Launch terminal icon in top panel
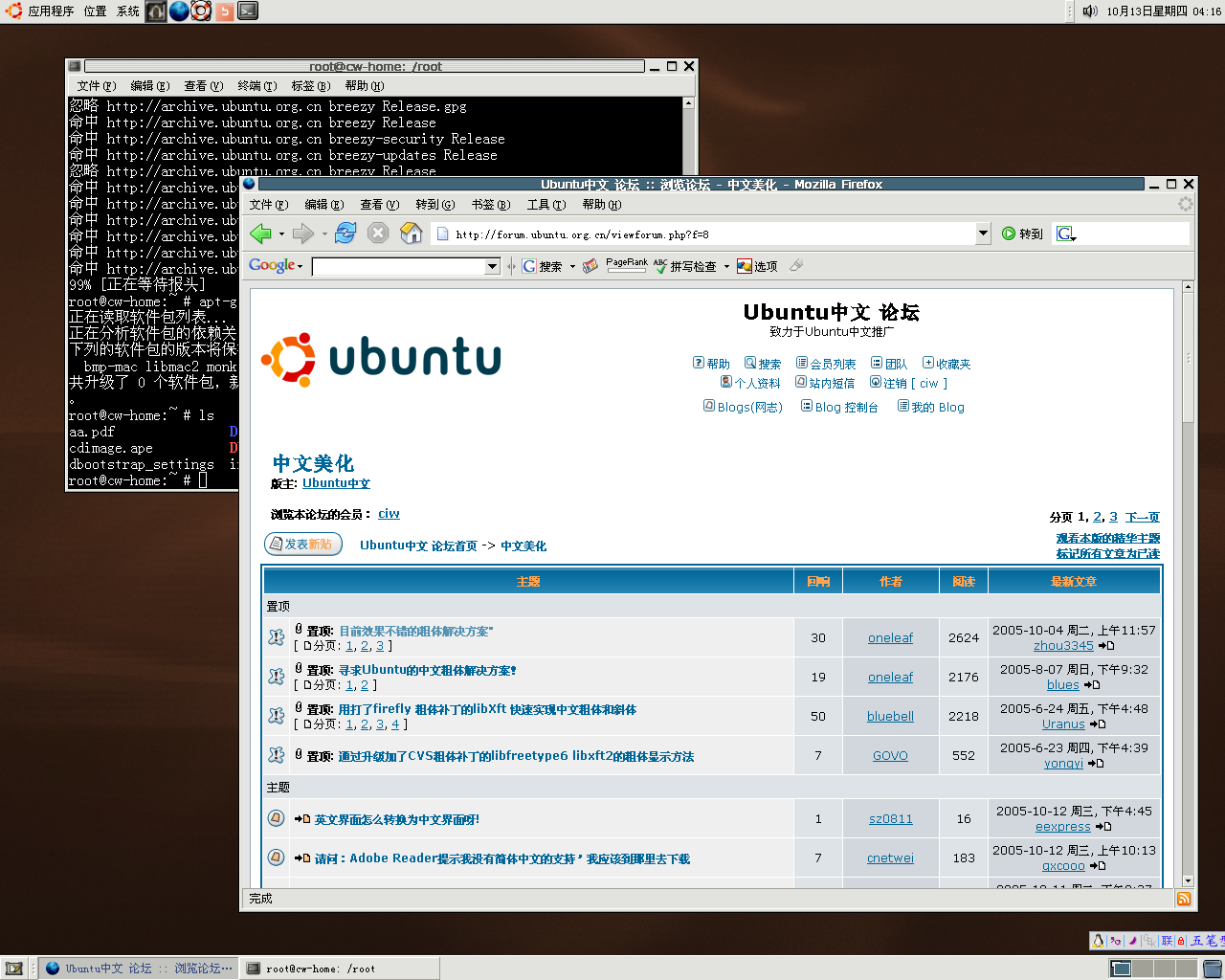The image size is (1225, 980). (248, 11)
